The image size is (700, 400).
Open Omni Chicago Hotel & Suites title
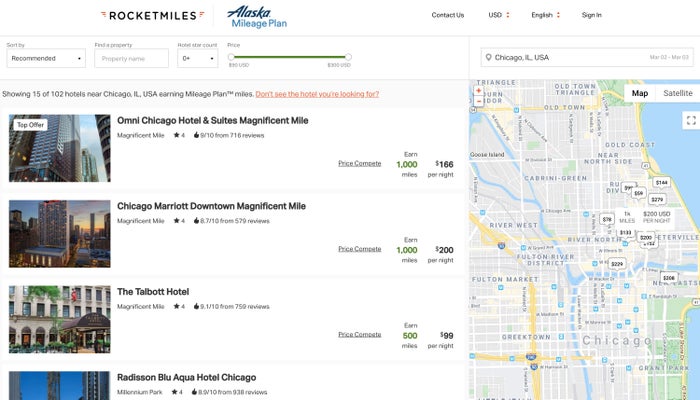[212, 121]
